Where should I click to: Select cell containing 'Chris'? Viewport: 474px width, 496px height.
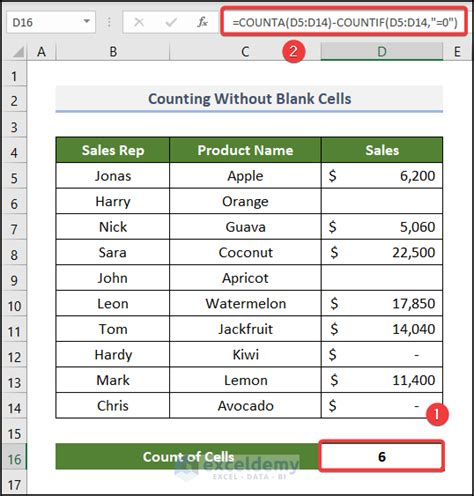(113, 406)
